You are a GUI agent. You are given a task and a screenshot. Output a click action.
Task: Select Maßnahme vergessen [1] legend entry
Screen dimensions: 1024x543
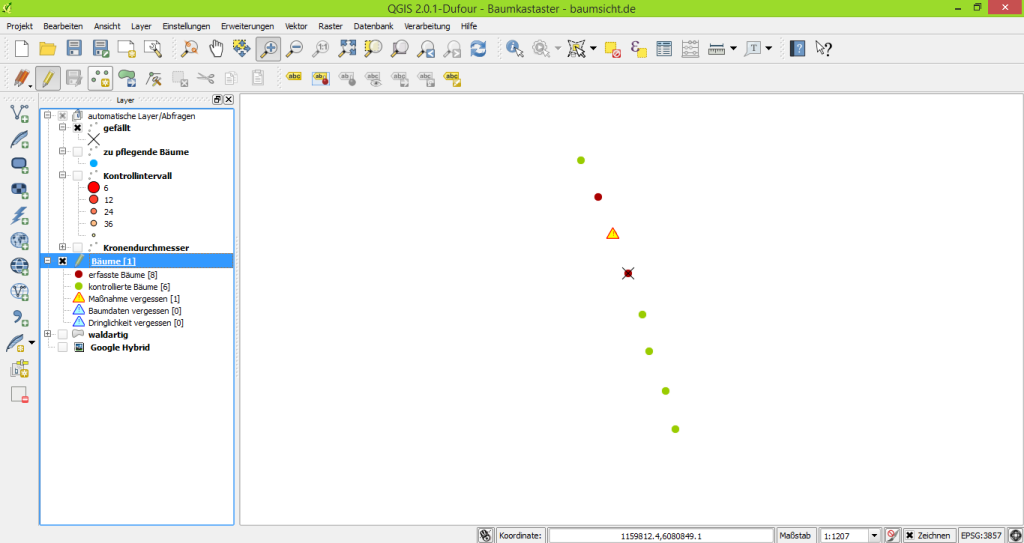click(134, 298)
